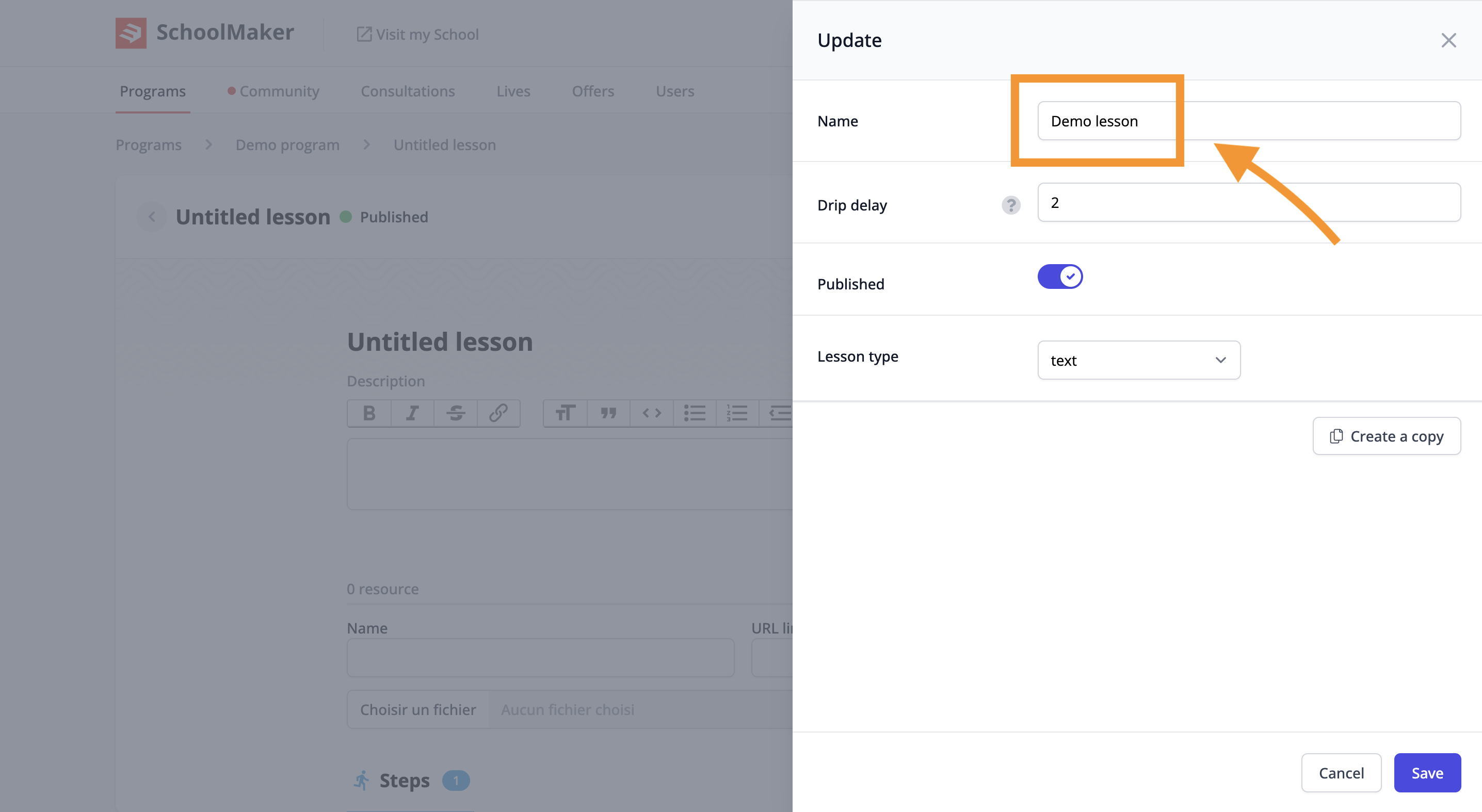Click the Description text area

pos(570,474)
